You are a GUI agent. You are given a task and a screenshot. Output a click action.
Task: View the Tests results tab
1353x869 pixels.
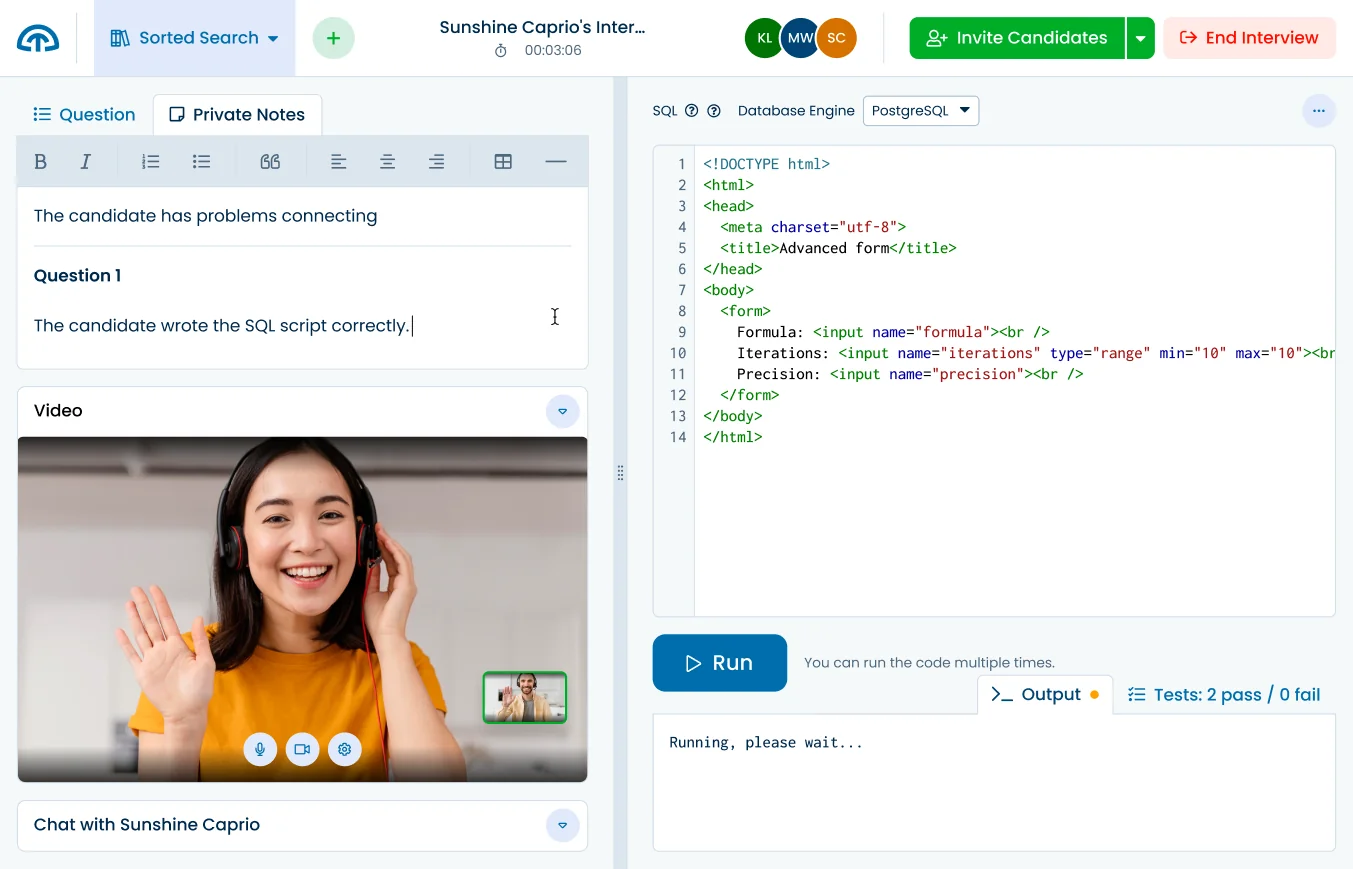[x=1223, y=694]
